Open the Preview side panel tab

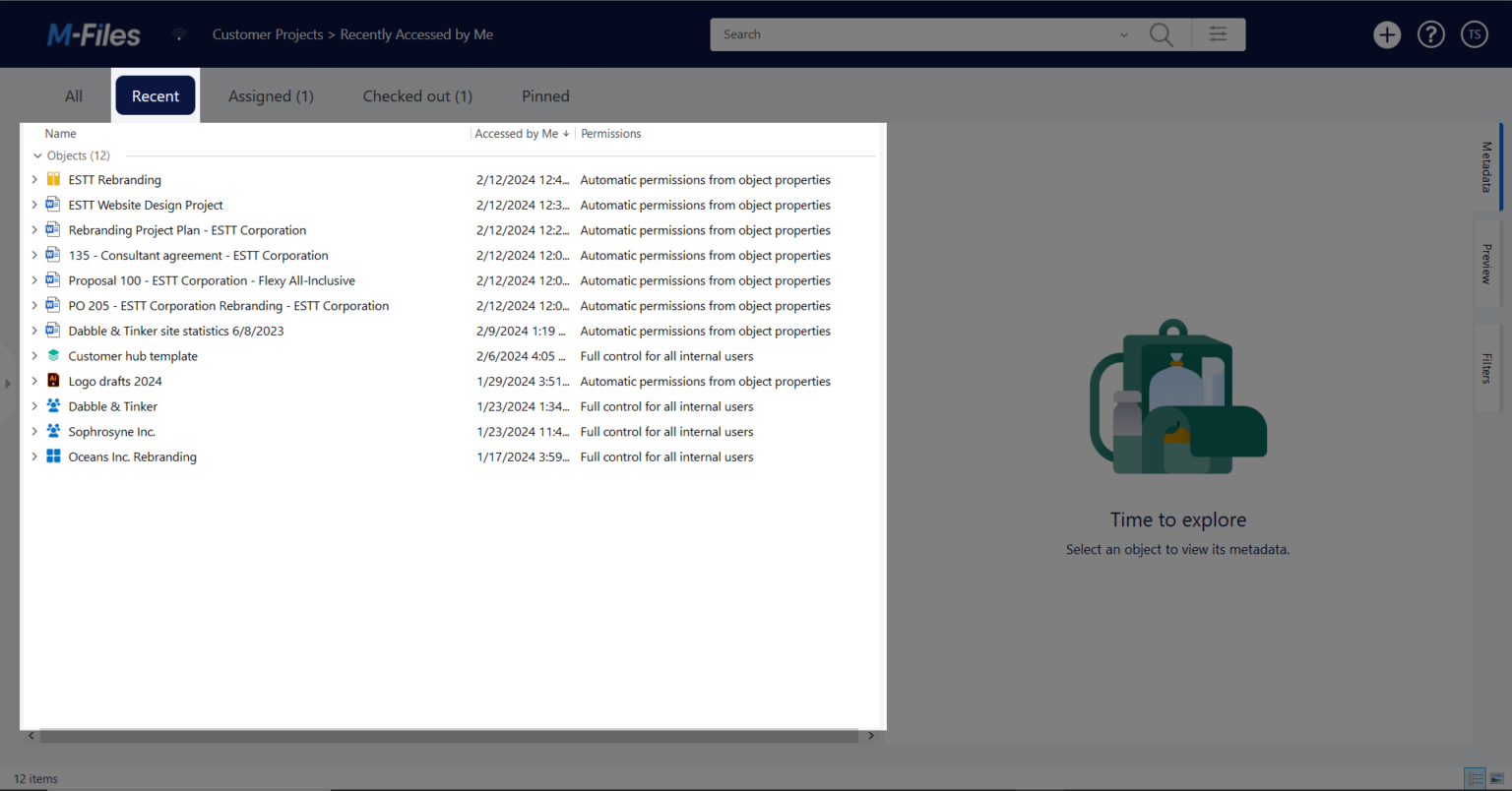(x=1485, y=264)
